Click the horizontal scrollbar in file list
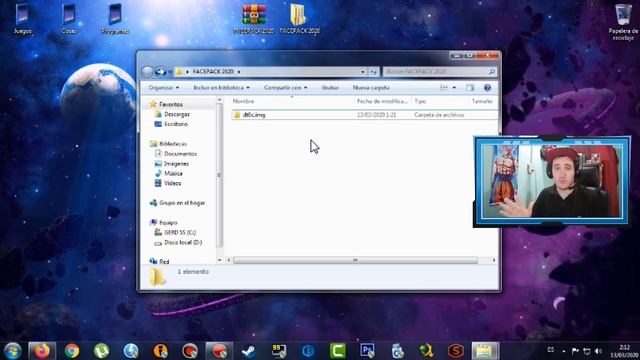Viewport: 640px width, 360px height. 355,260
